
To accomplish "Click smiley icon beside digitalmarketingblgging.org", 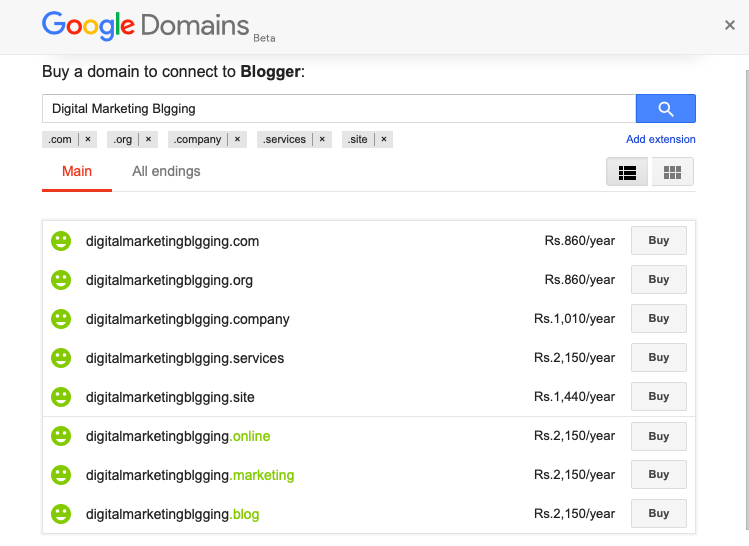I will (61, 280).
